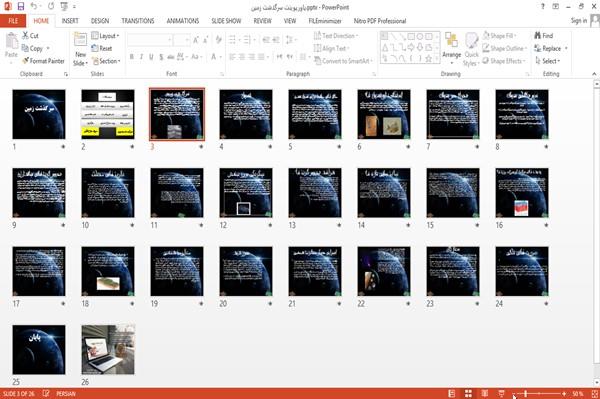Click the Undo arrow in title bar

(34, 7)
